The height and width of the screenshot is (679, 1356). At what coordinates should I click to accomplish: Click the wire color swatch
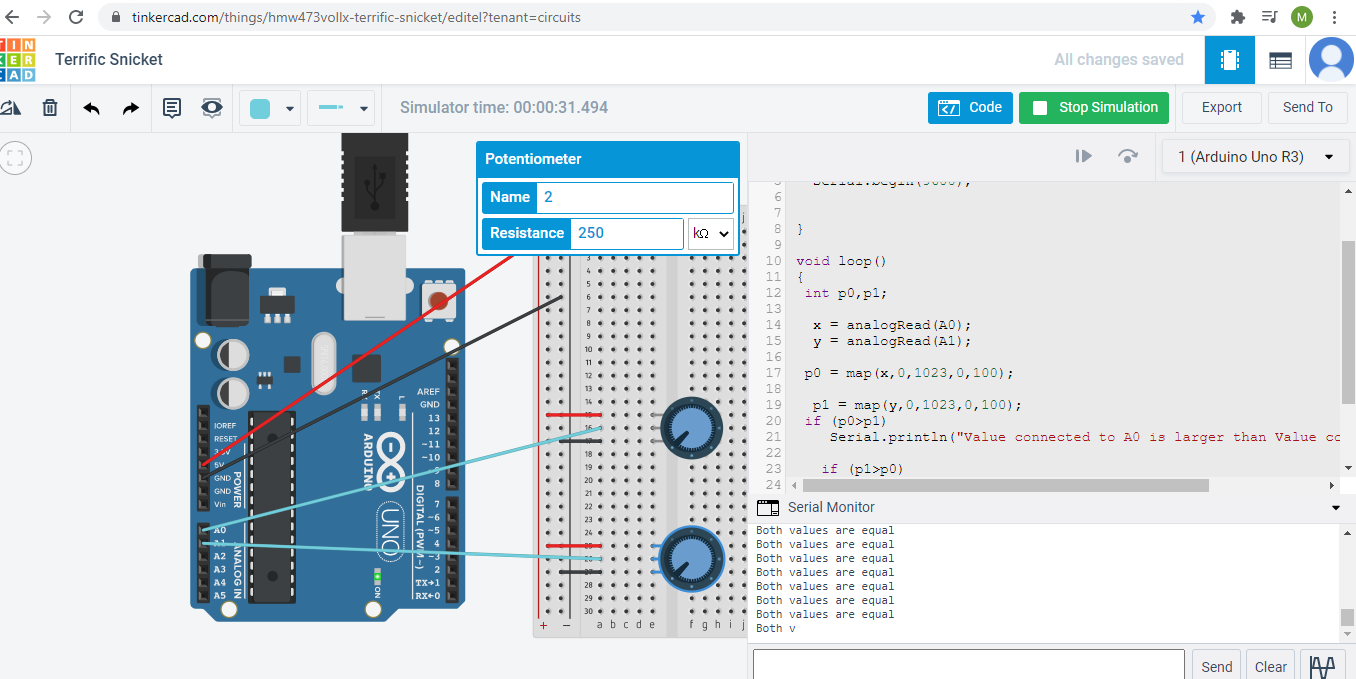pos(260,108)
